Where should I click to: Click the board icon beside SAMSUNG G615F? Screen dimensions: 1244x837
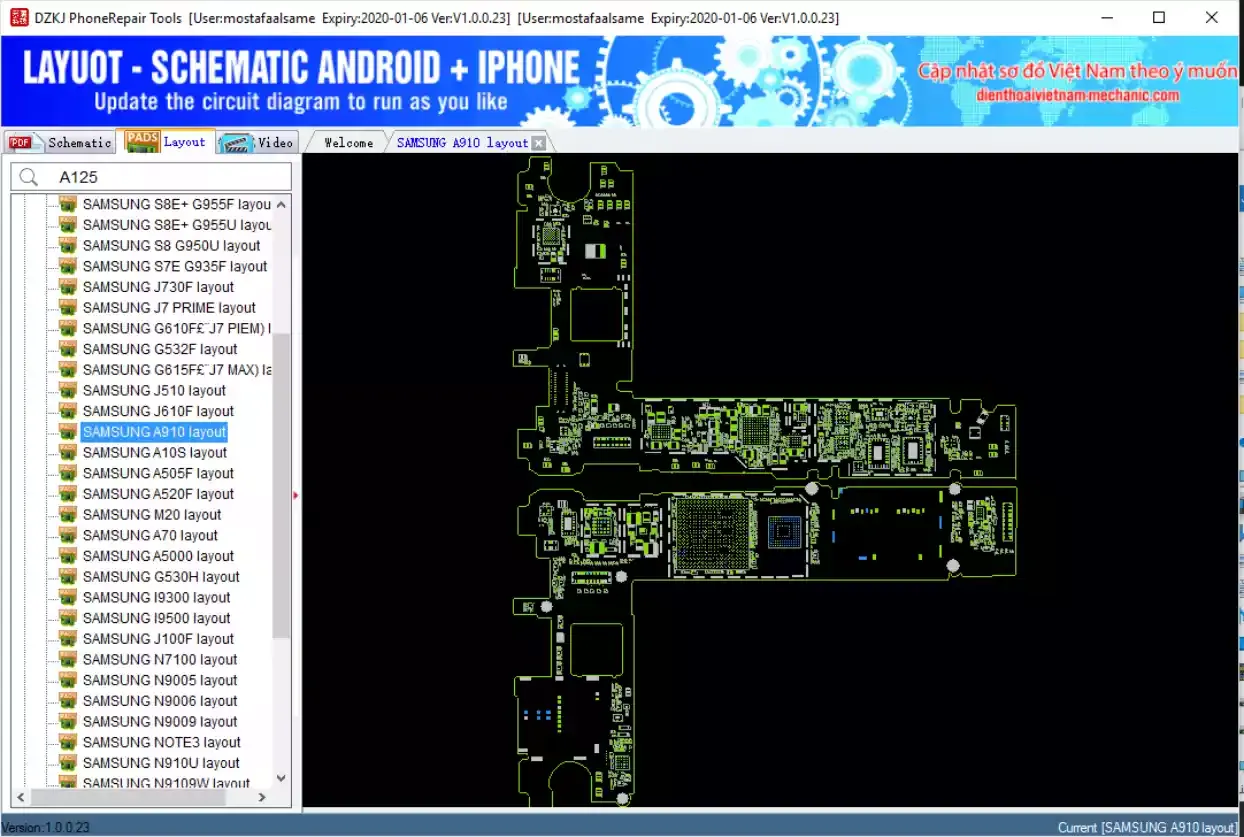coord(68,370)
